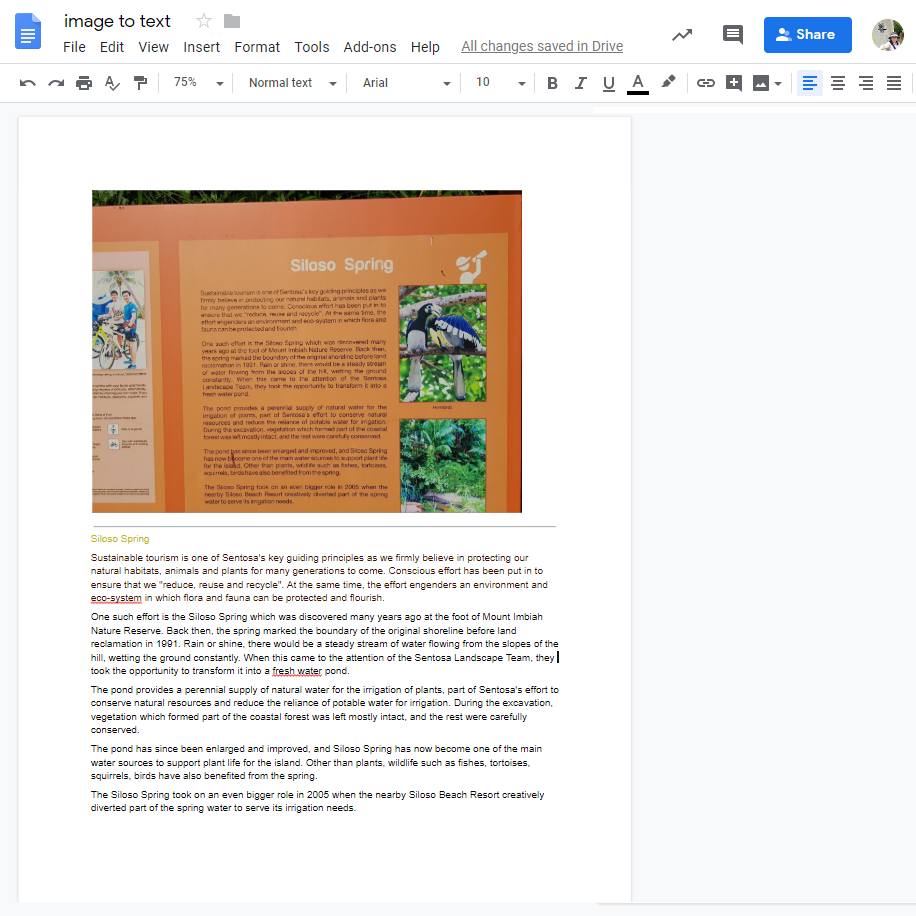
Task: Click All changes saved in Drive link
Action: pos(542,46)
